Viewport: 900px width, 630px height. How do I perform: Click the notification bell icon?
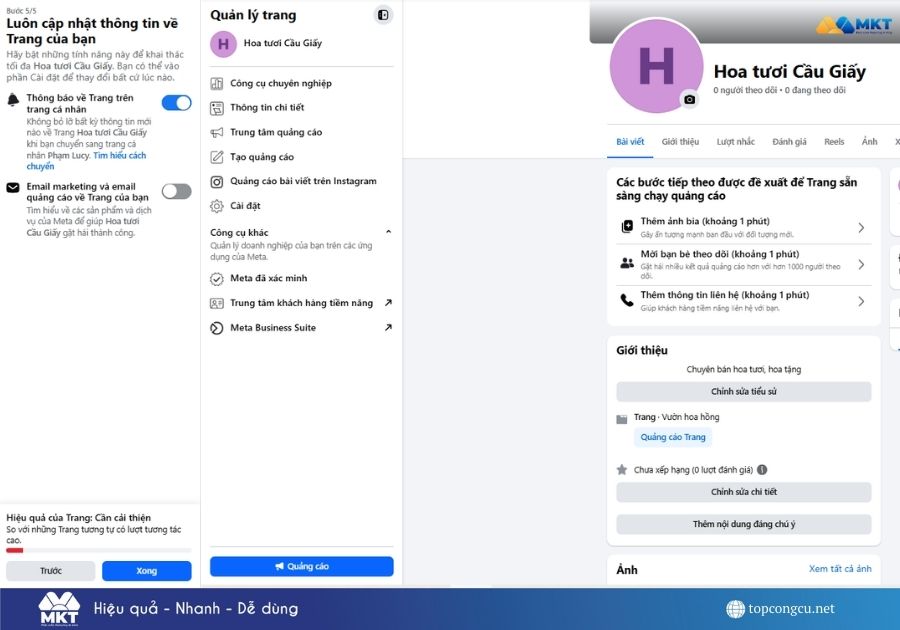(x=13, y=100)
